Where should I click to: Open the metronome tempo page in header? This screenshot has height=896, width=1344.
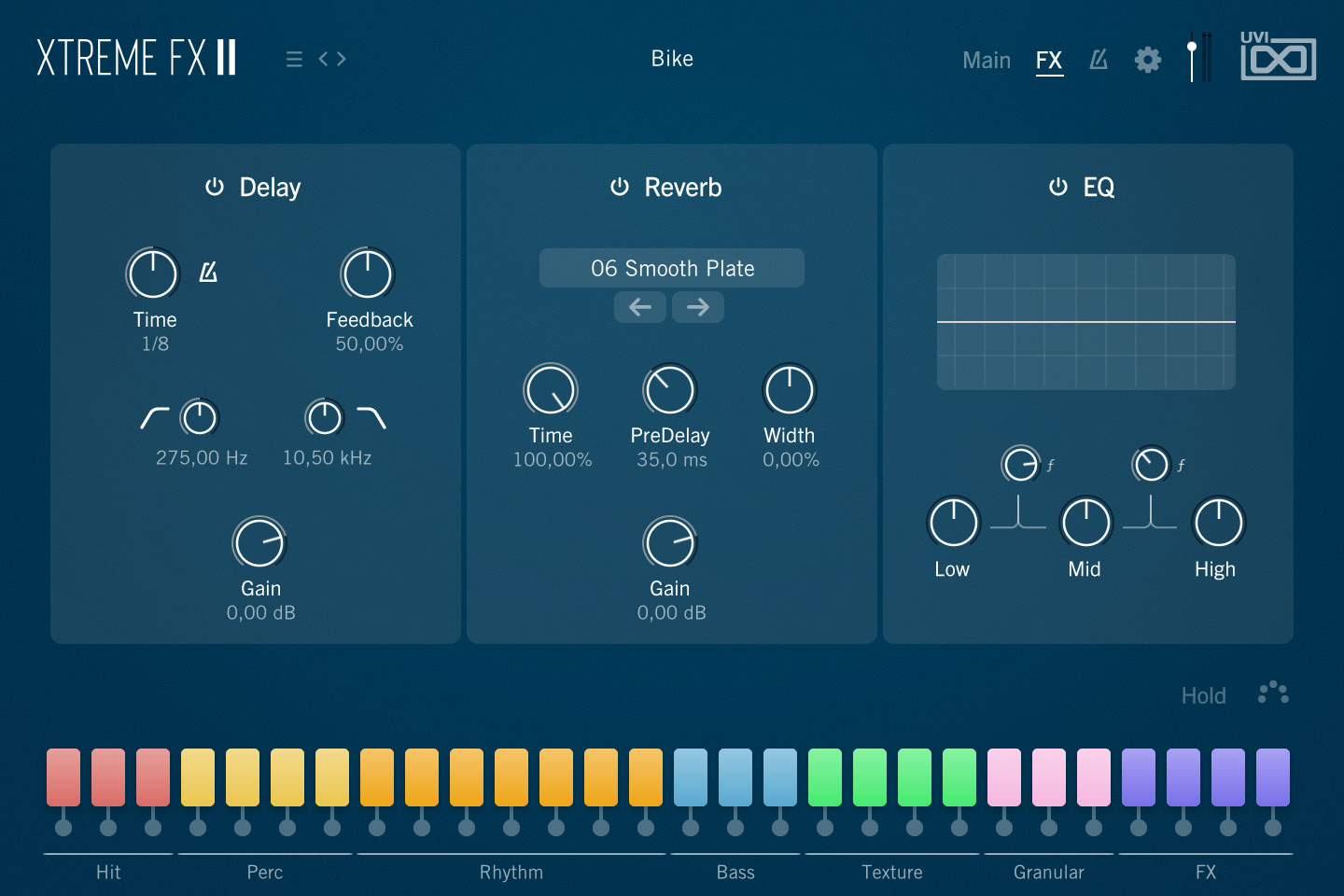[1099, 60]
